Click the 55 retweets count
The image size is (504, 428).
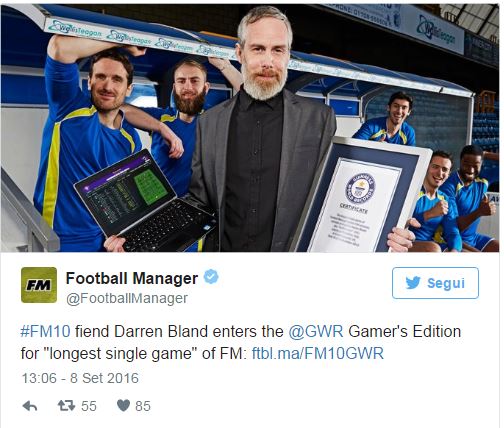point(89,406)
